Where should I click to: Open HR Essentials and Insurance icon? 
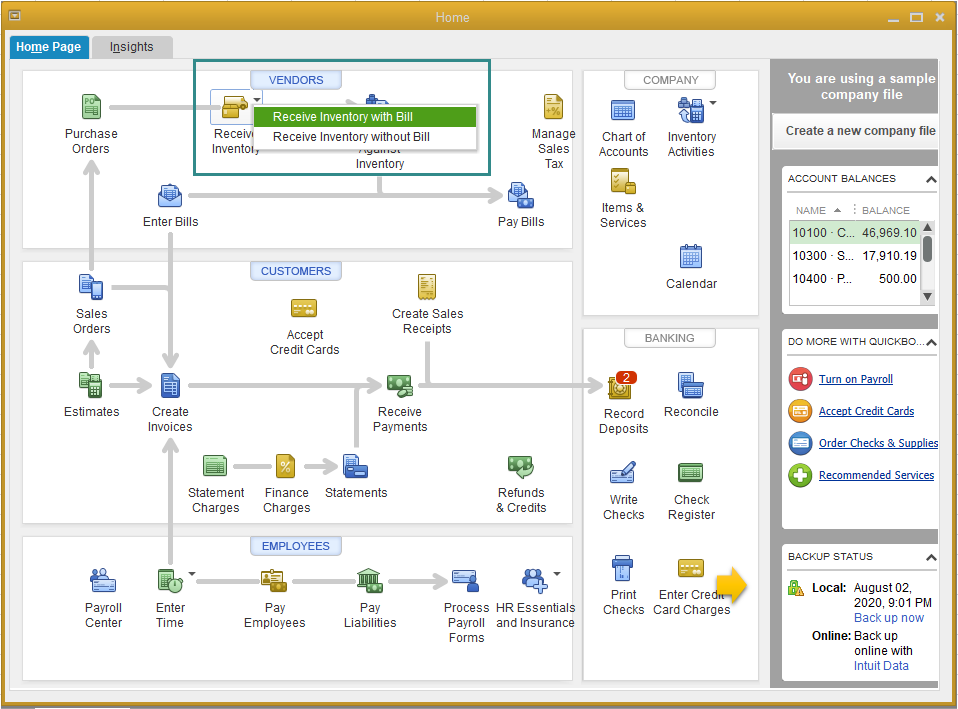click(535, 581)
